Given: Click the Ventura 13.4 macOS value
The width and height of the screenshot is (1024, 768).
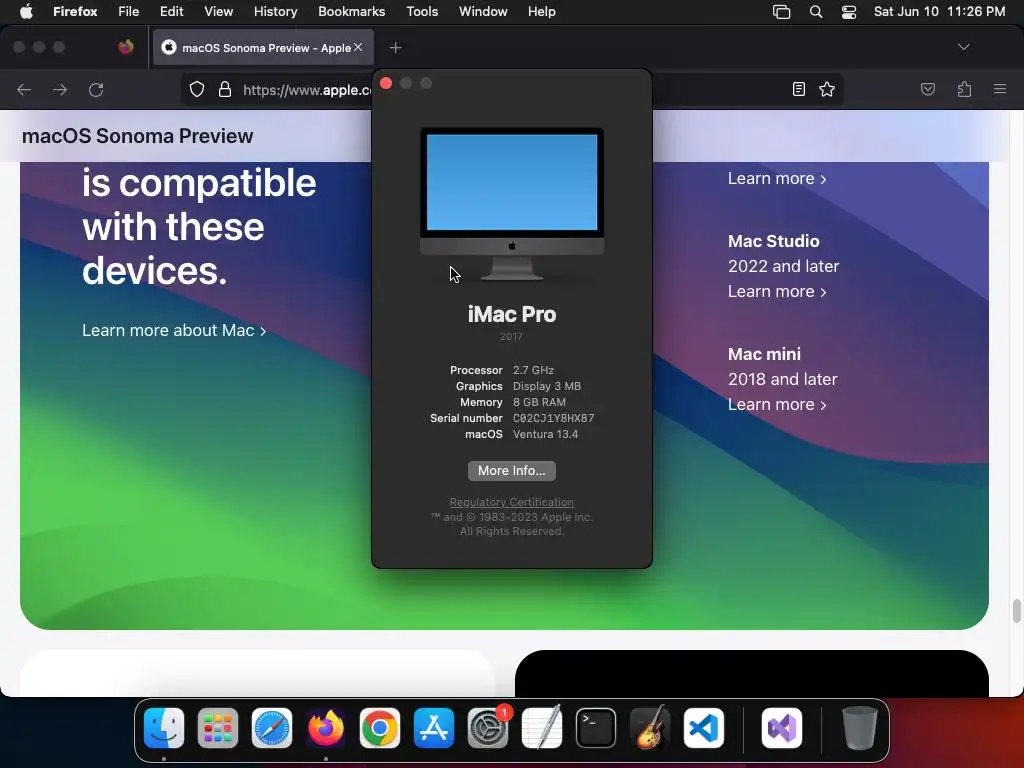Looking at the screenshot, I should (545, 434).
